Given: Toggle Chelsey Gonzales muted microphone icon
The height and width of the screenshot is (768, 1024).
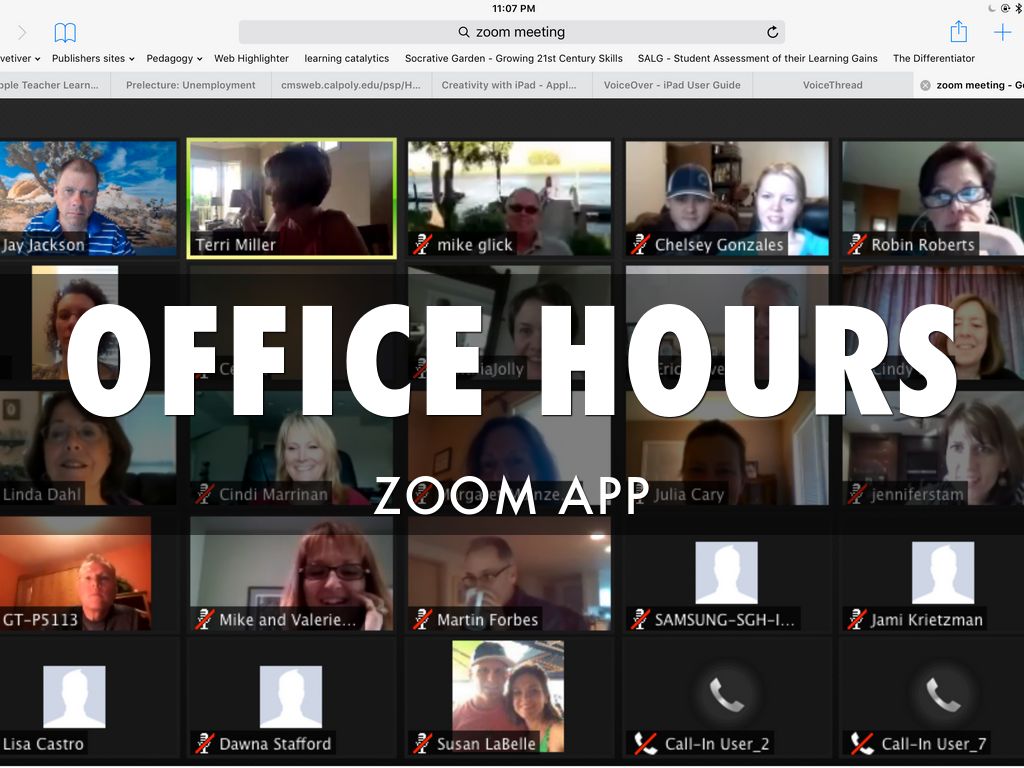Looking at the screenshot, I should click(x=640, y=245).
